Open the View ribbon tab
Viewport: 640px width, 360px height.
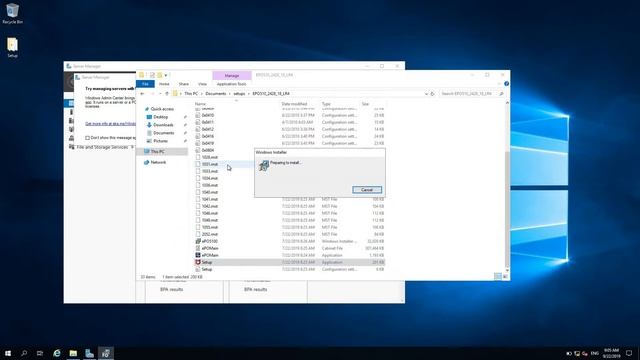pos(202,84)
